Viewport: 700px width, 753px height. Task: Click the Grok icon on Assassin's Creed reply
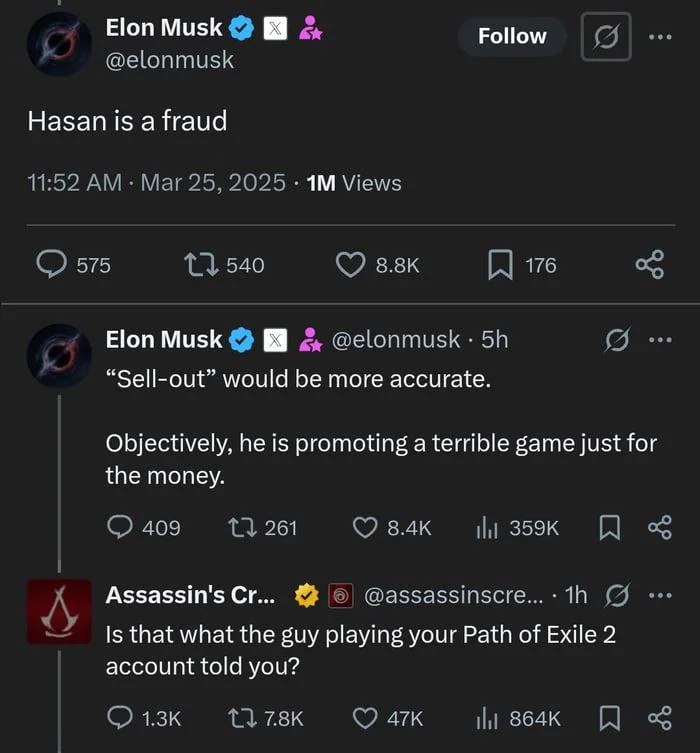(618, 595)
